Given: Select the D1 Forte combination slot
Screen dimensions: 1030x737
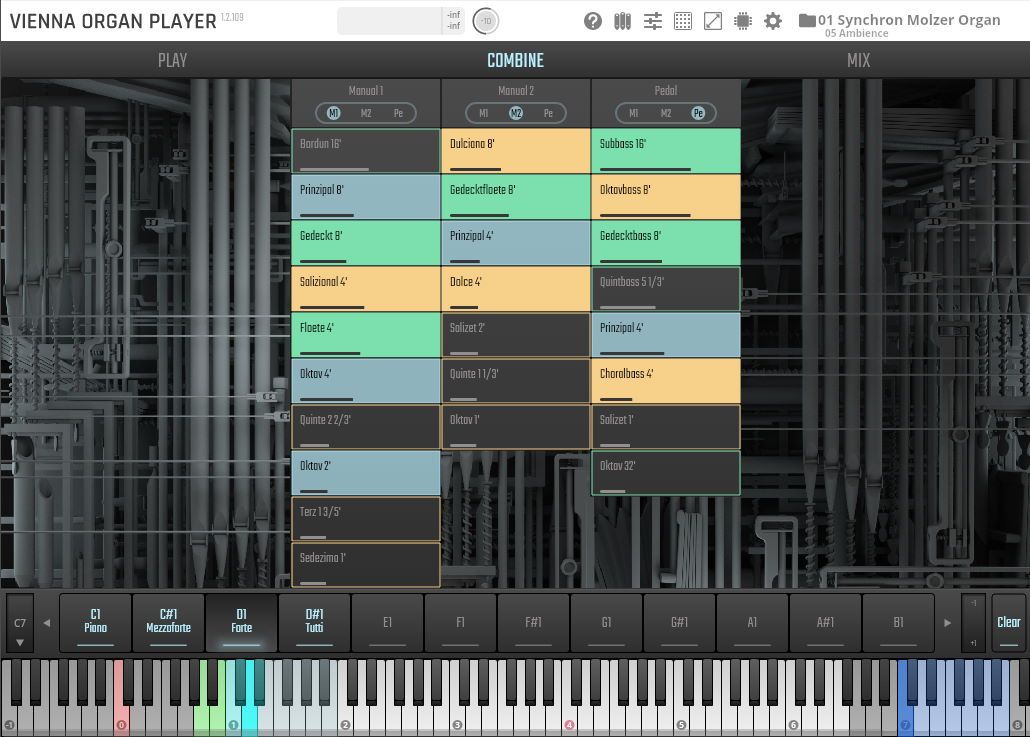Looking at the screenshot, I should pyautogui.click(x=241, y=623).
